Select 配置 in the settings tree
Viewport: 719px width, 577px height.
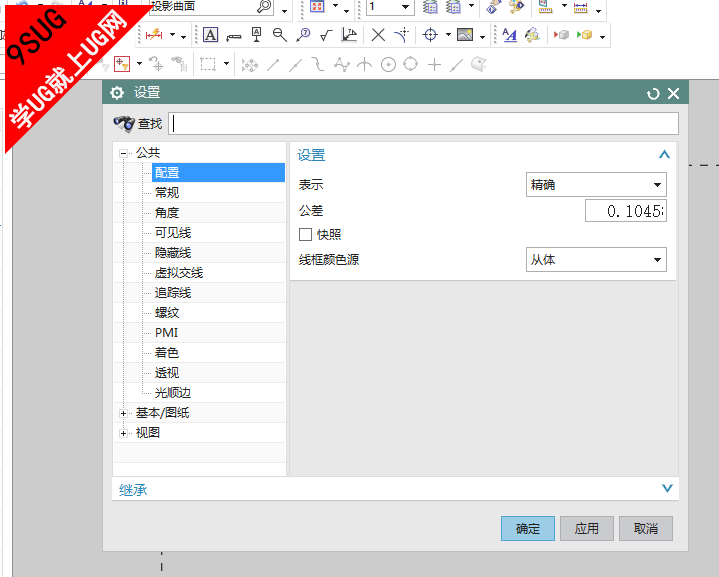pyautogui.click(x=167, y=172)
